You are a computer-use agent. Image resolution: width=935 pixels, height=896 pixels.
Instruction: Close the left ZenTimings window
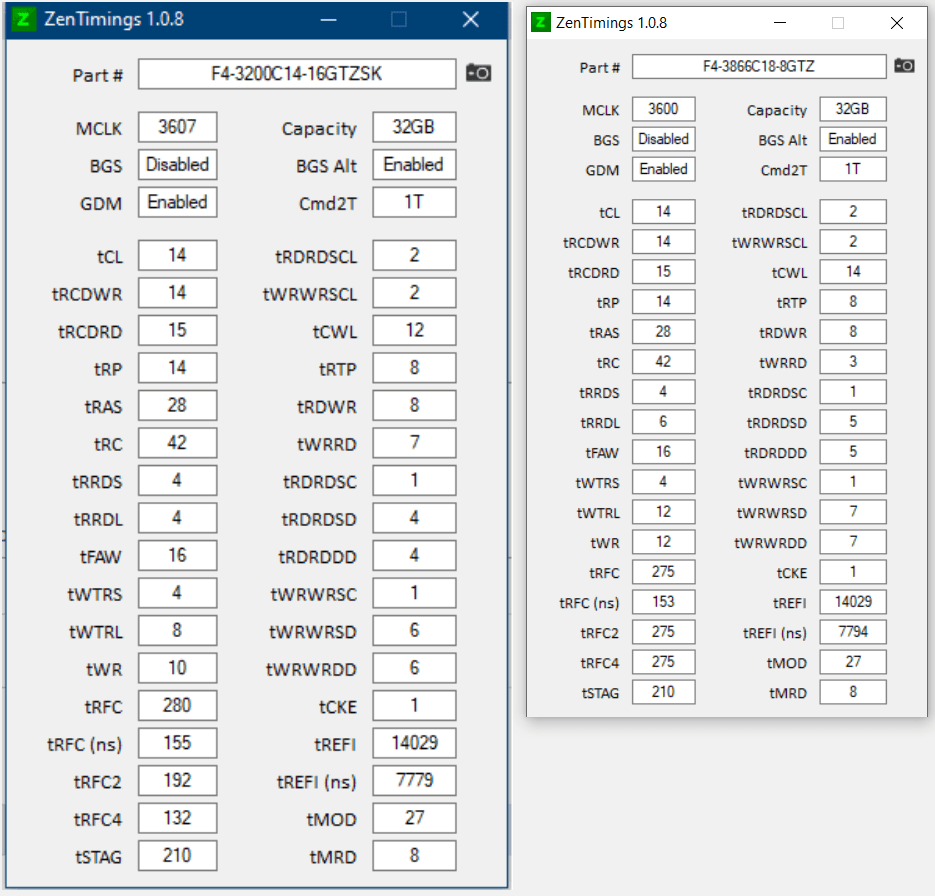click(x=470, y=20)
